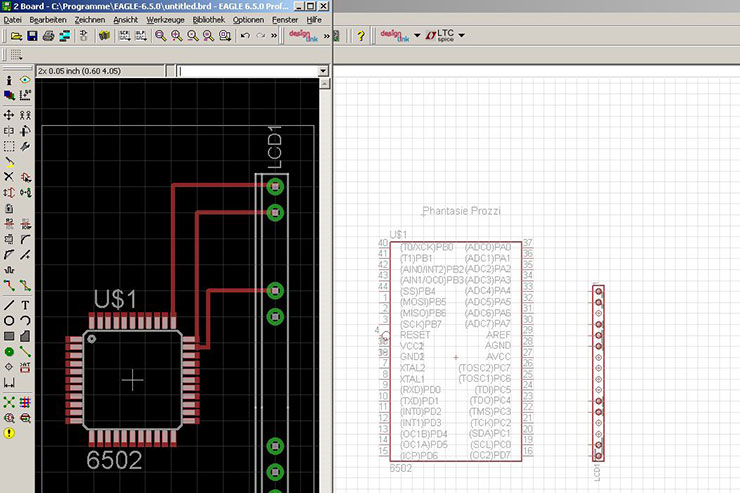
Task: Select the Rectangle tool
Action: point(9,336)
